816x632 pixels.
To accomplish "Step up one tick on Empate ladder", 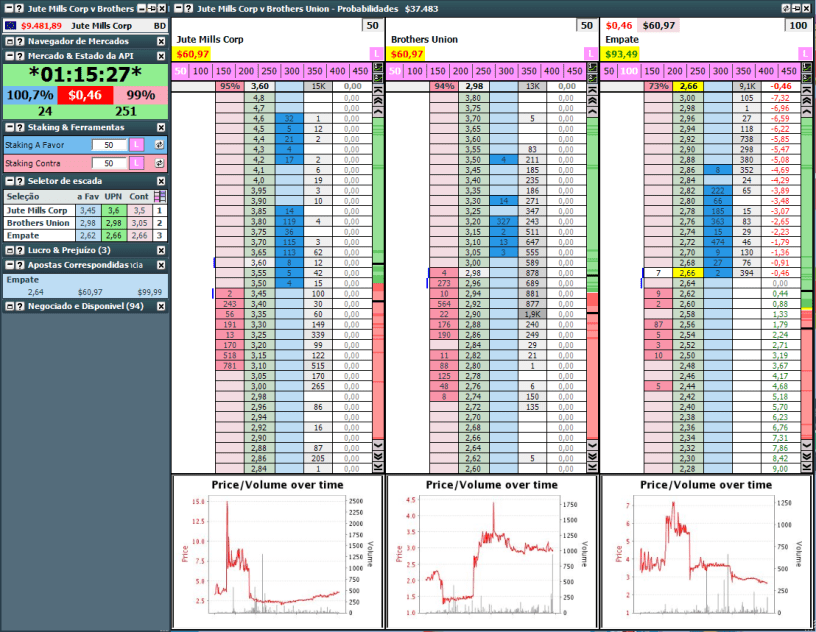I will [x=807, y=111].
